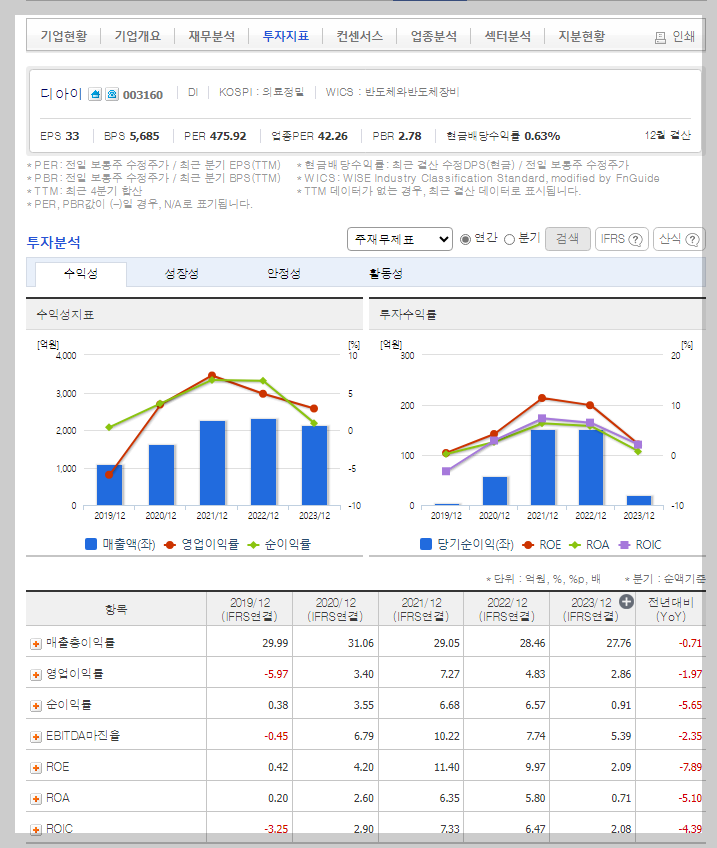Screen dimensions: 717x848
Task: Click the ROA legend marker in 투자수익률 chart
Action: tap(575, 545)
